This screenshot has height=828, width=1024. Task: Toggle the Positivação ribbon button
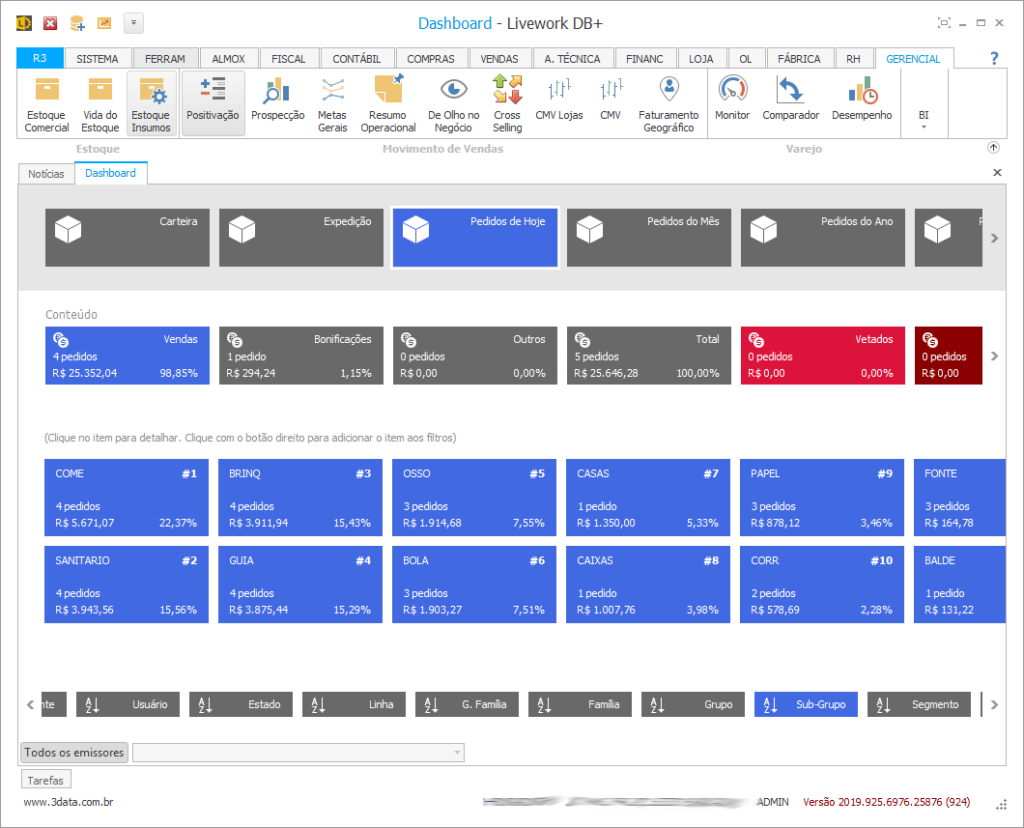tap(213, 104)
